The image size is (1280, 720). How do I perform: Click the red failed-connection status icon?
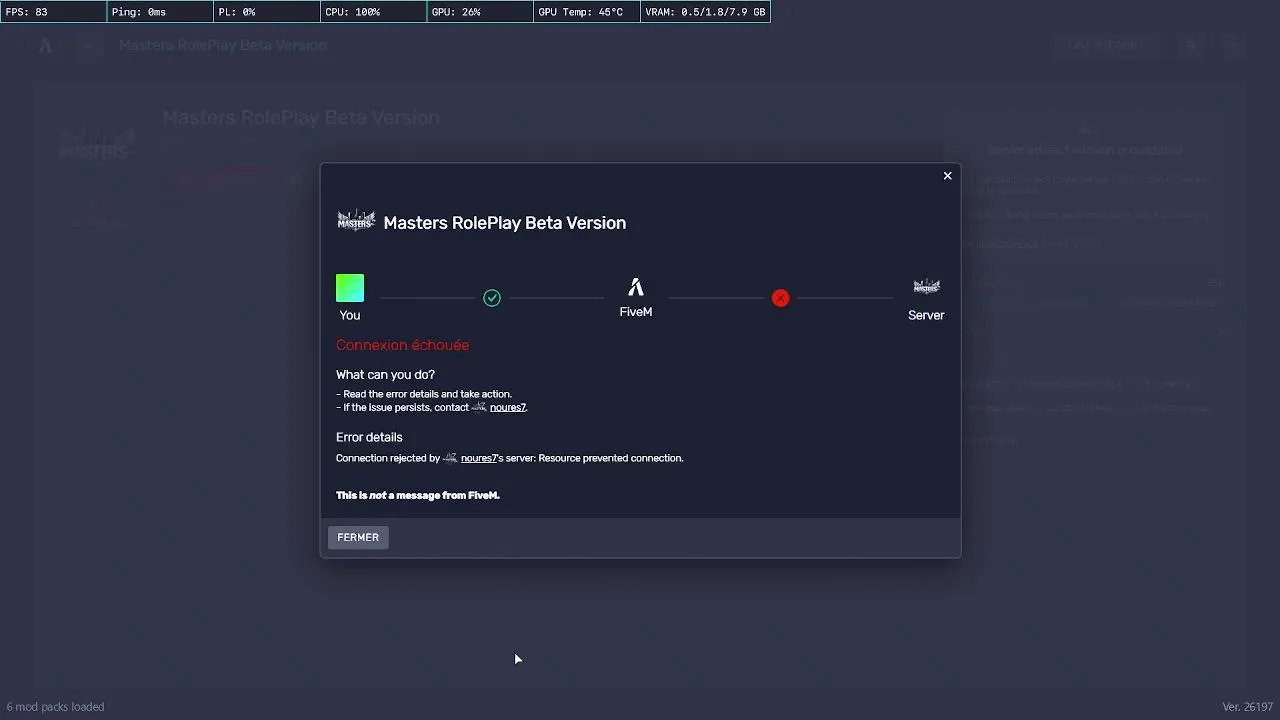[781, 298]
